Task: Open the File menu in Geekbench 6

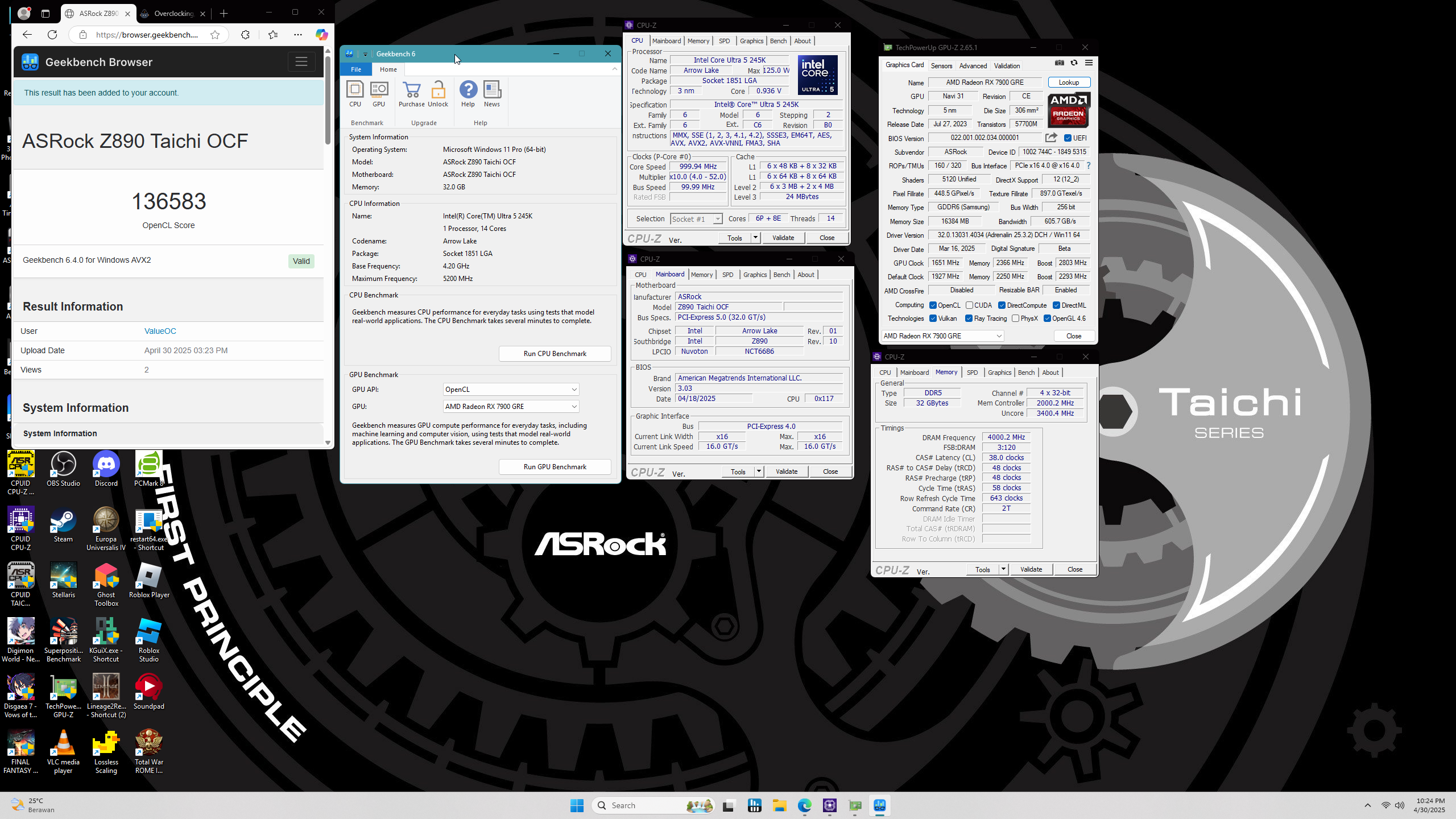Action: tap(356, 69)
